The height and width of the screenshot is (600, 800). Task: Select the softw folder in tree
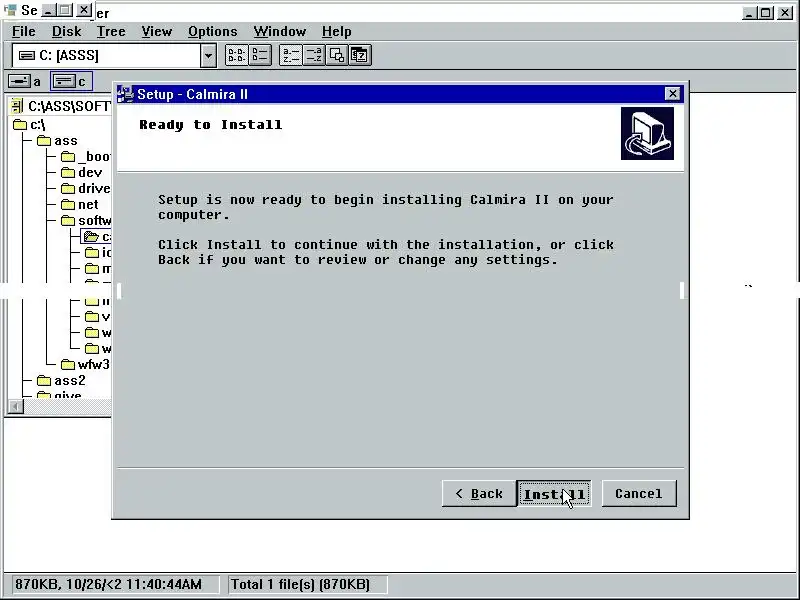(86, 220)
